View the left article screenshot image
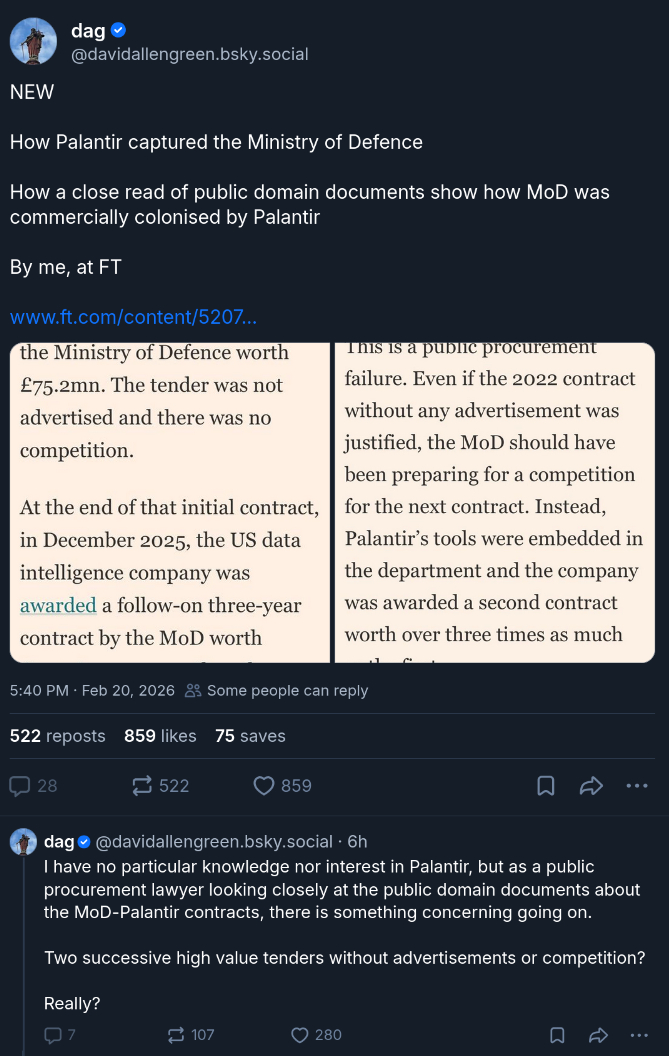 (170, 502)
